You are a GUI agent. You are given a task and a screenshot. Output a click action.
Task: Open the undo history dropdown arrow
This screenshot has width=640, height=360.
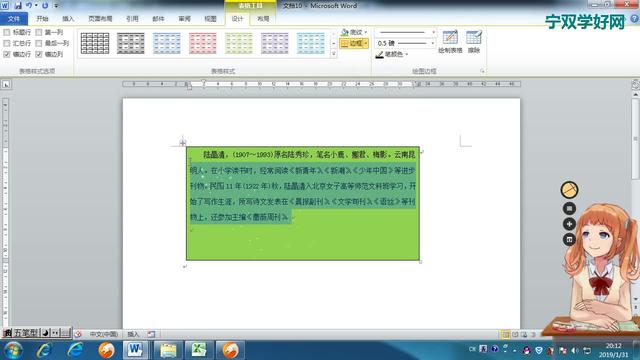(x=36, y=5)
